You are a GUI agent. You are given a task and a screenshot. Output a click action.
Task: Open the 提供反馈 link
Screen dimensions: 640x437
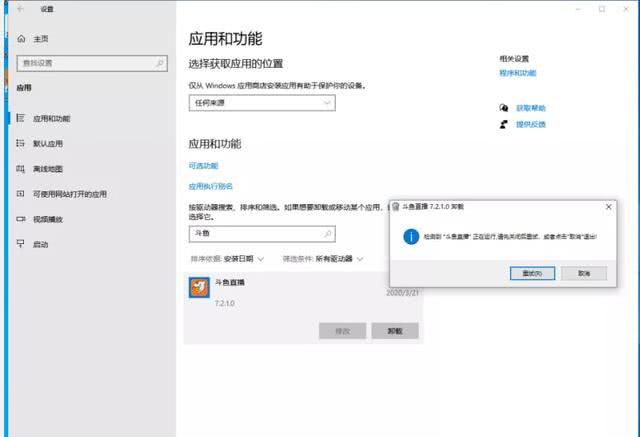point(531,124)
